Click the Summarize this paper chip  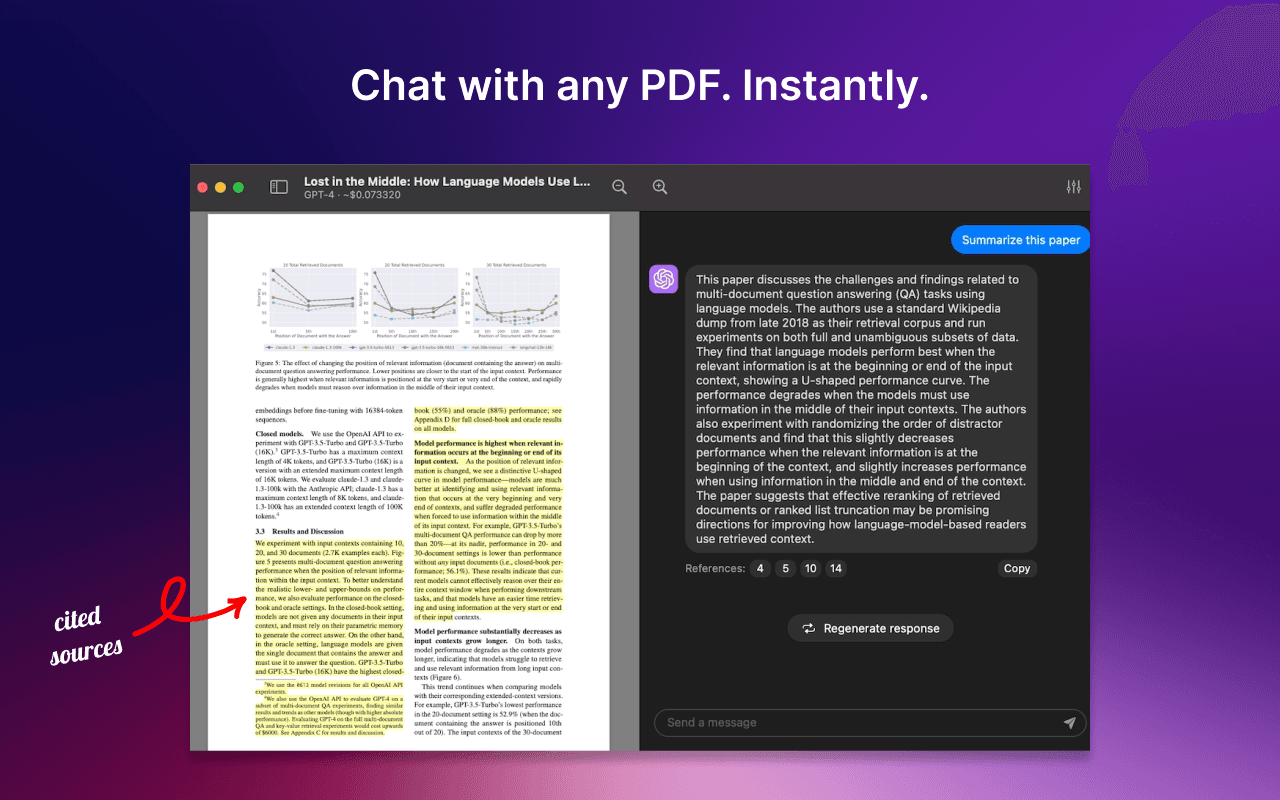click(1020, 239)
